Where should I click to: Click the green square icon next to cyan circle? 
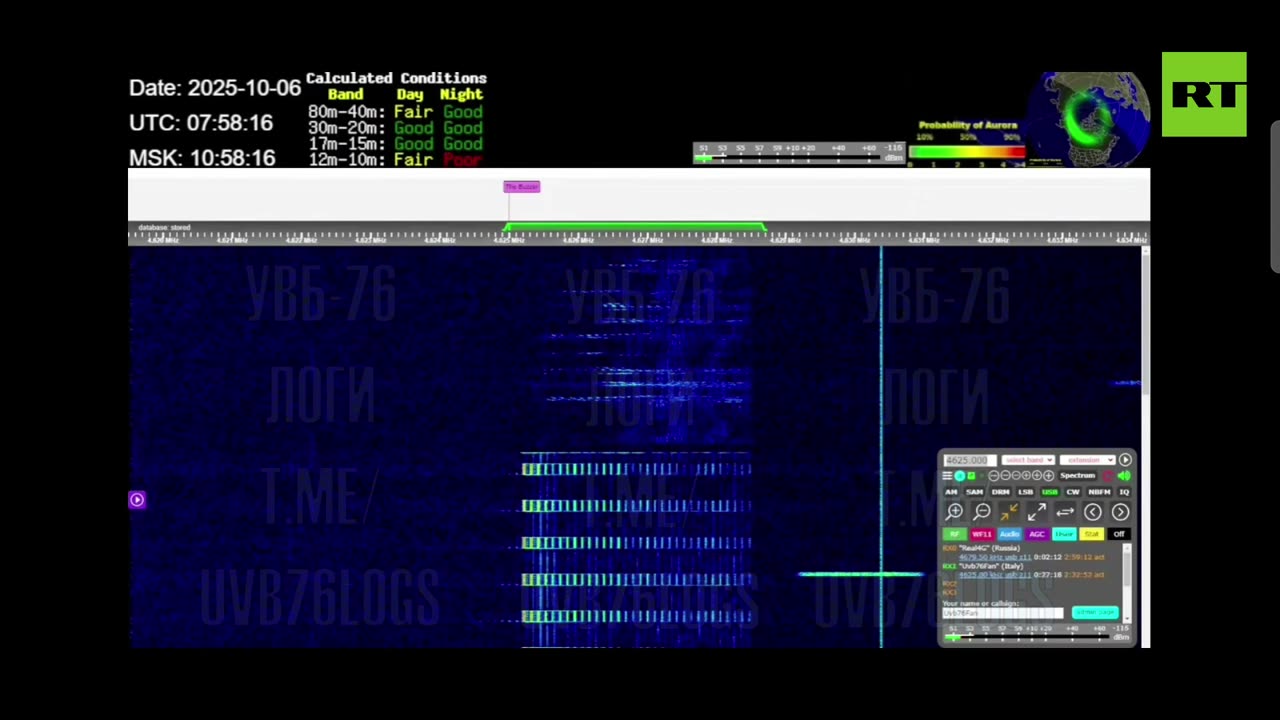(971, 476)
